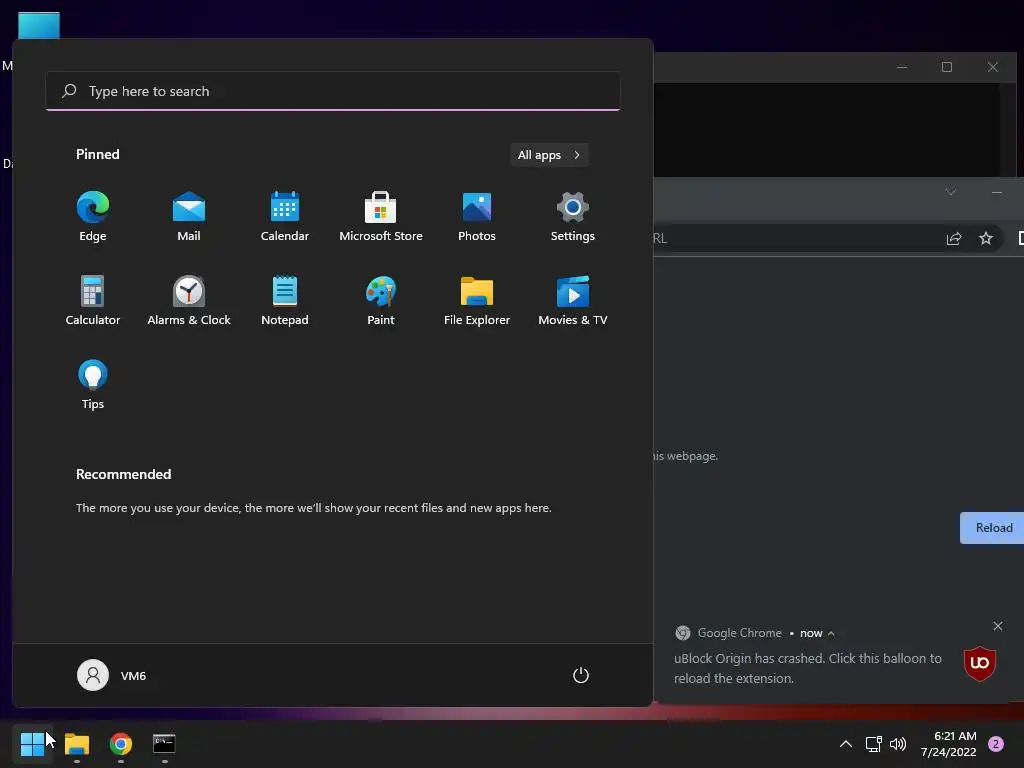Viewport: 1024px width, 768px height.
Task: Launch the Photos app
Action: 477,217
